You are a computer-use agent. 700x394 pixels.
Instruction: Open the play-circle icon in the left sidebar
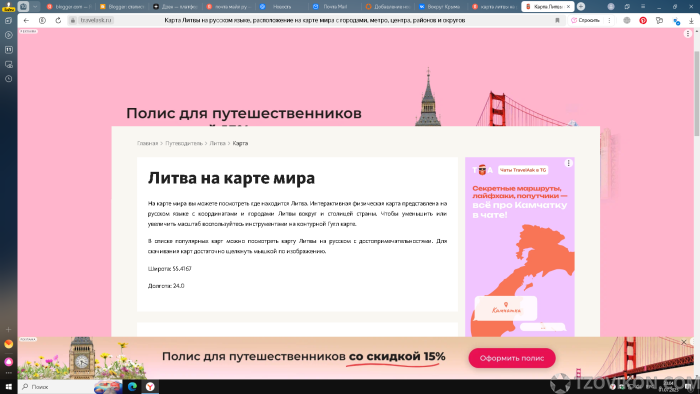8,35
